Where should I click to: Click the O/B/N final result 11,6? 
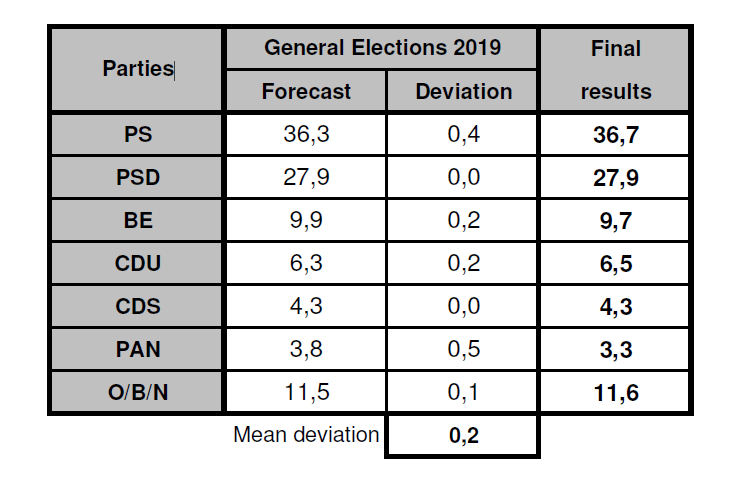(615, 392)
